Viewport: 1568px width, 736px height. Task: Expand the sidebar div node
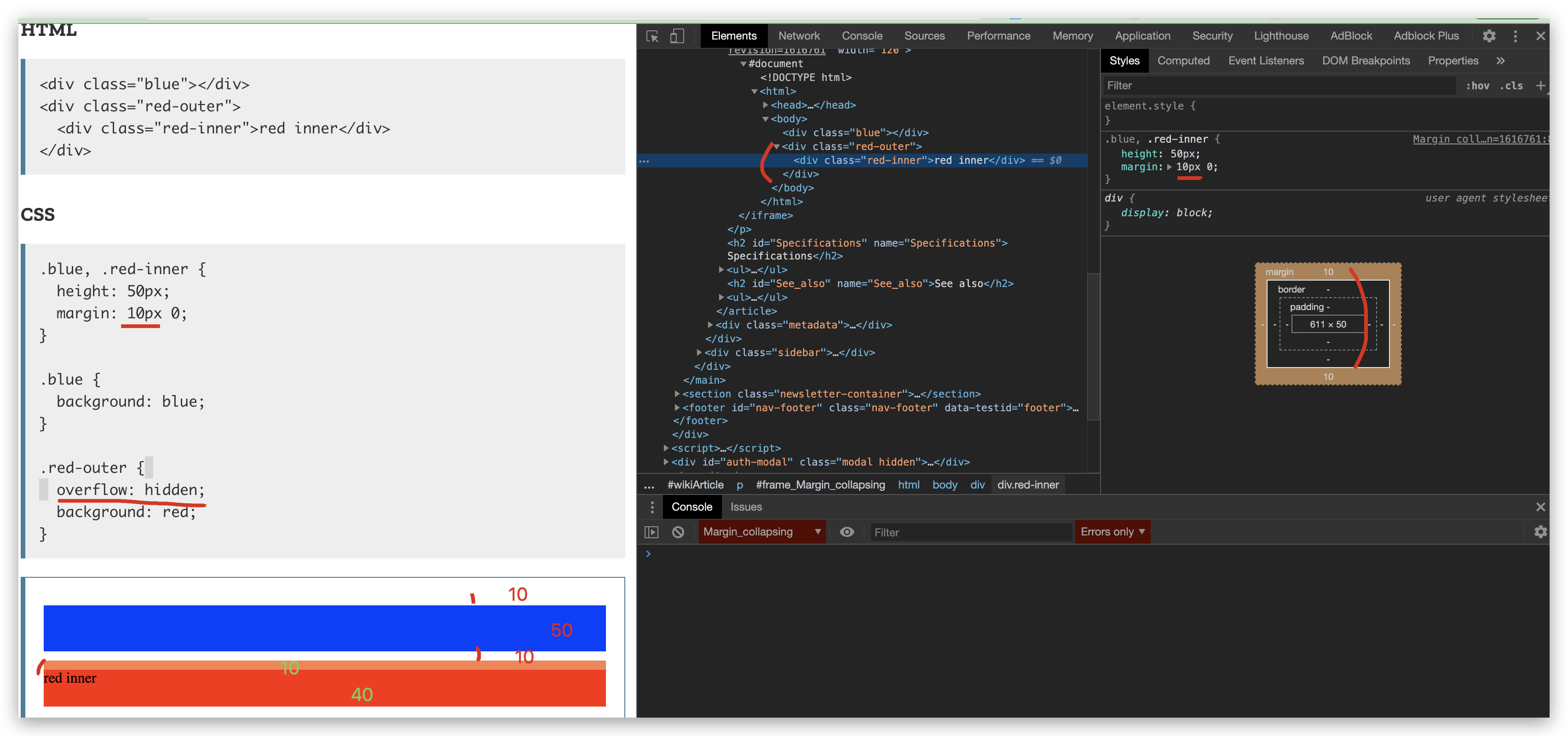click(x=699, y=352)
